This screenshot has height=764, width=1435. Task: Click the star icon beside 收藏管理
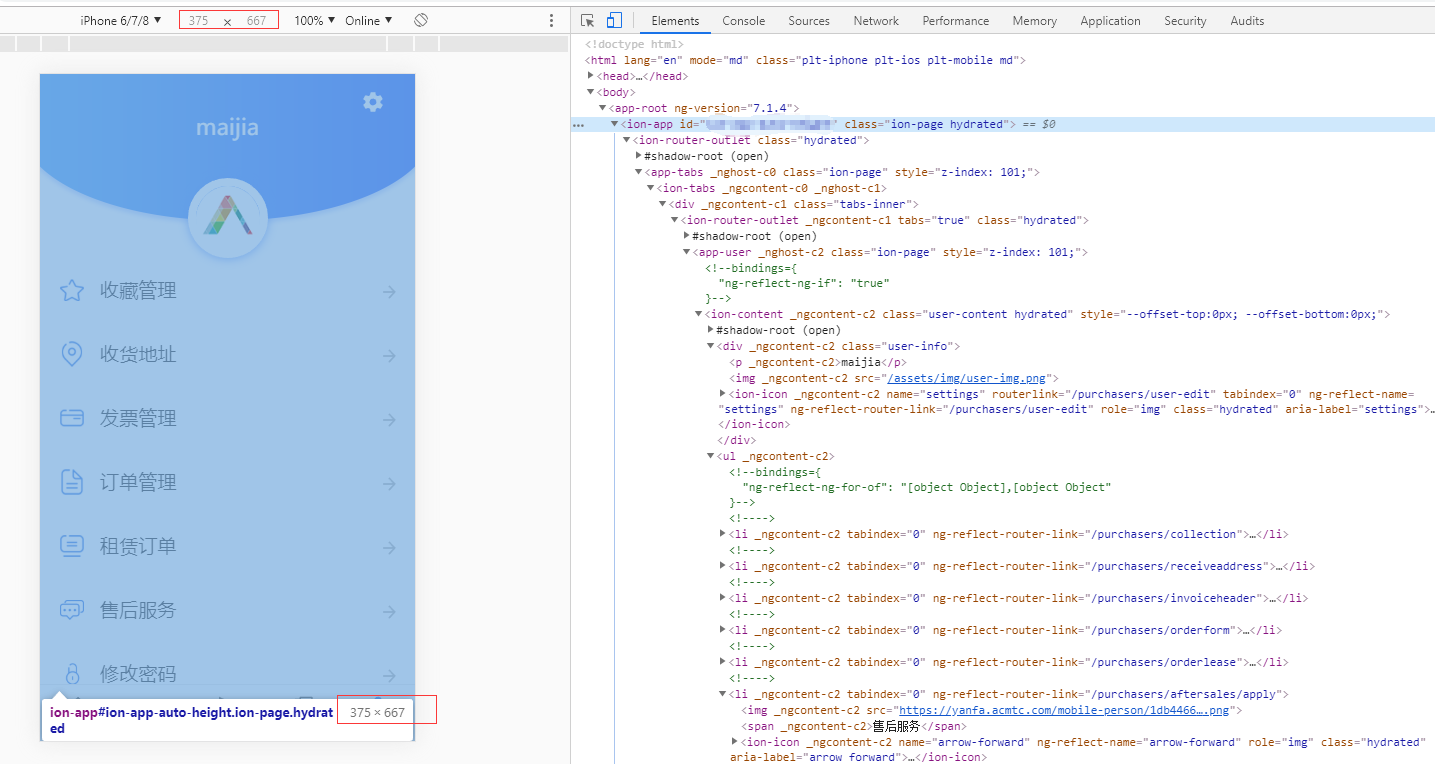click(71, 291)
